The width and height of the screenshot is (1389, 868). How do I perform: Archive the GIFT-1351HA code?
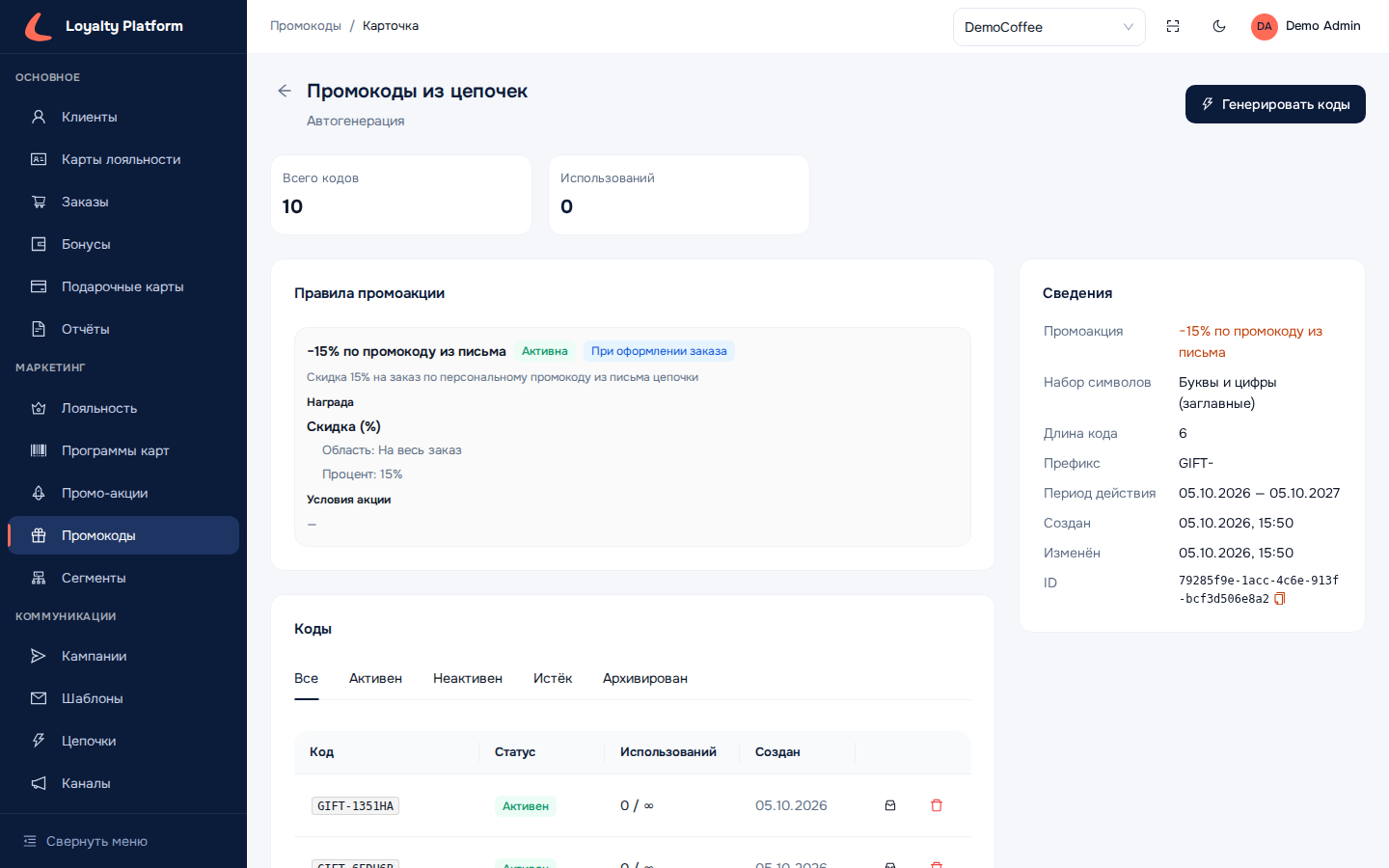coord(890,805)
